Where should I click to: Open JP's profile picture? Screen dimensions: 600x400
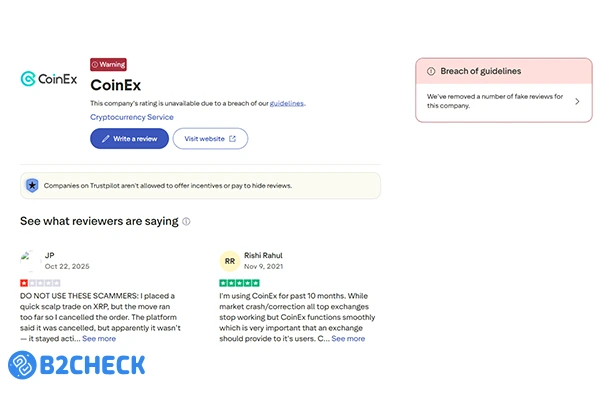click(30, 261)
